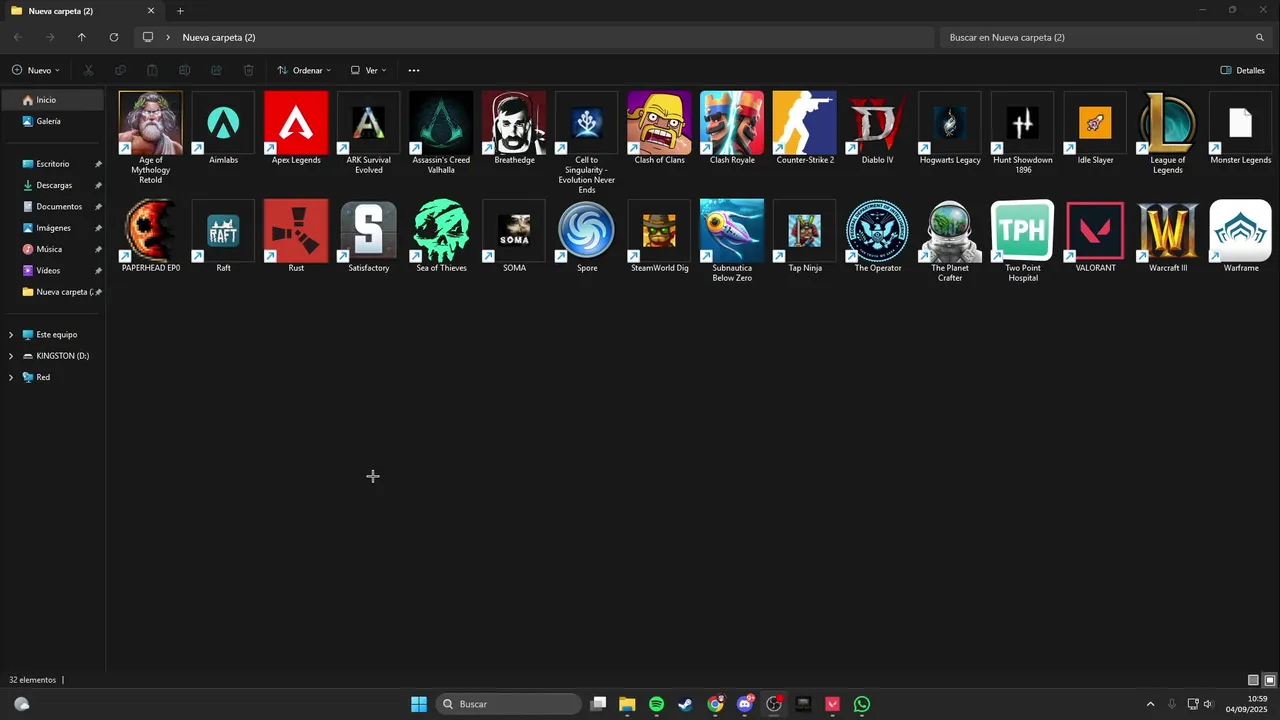Click the Windows Start button in taskbar
Image resolution: width=1280 pixels, height=720 pixels.
419,704
